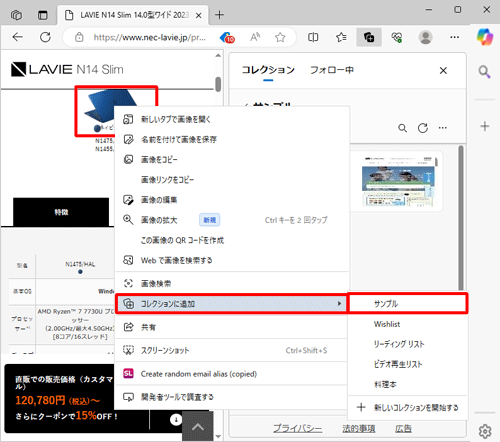Select 新しいタブで画像を開く

coord(232,119)
